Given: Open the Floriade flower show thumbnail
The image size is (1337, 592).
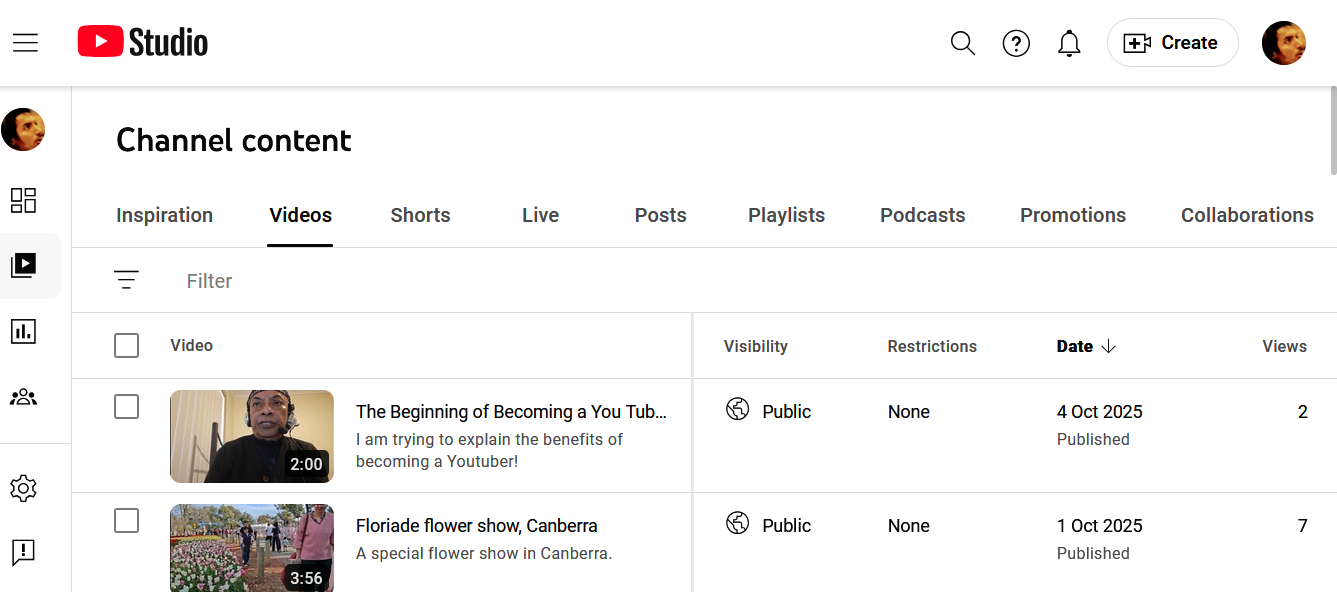Looking at the screenshot, I should click(x=252, y=548).
